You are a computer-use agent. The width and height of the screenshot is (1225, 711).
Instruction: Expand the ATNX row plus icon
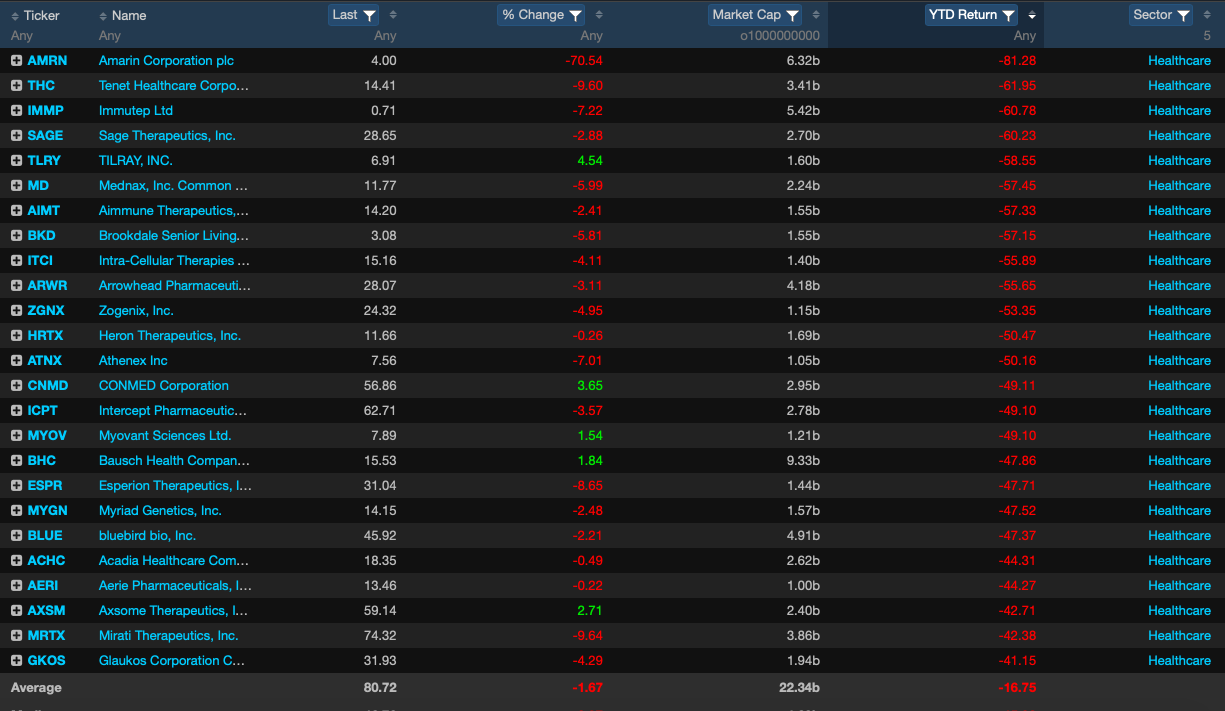coord(16,361)
